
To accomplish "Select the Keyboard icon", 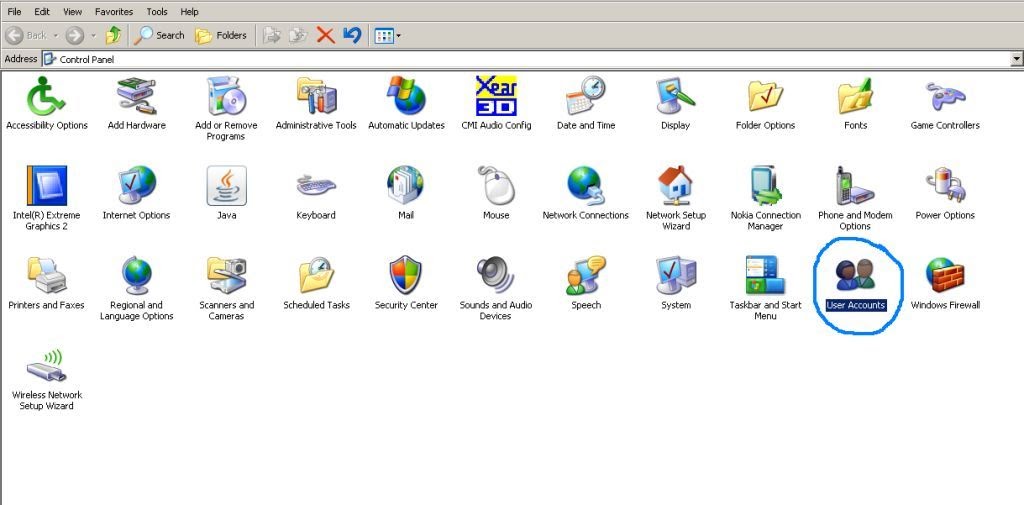I will click(316, 186).
